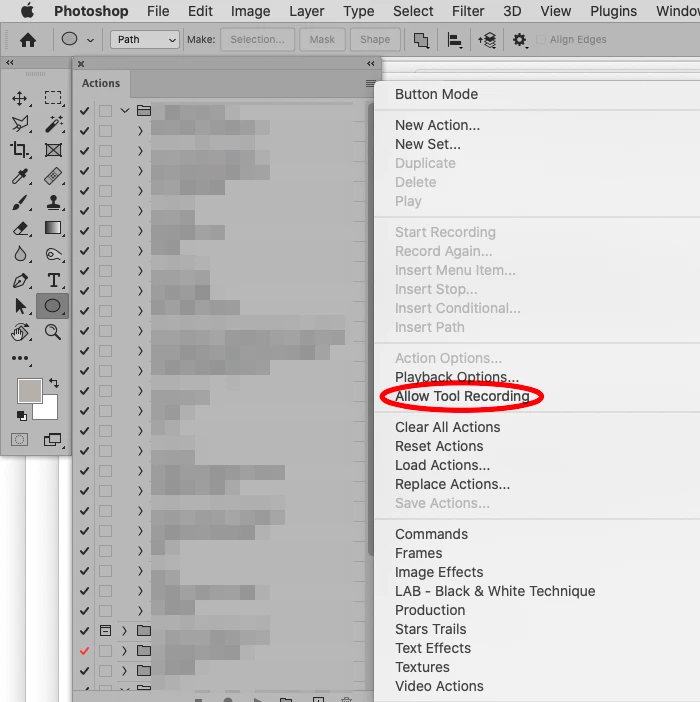The width and height of the screenshot is (700, 702).
Task: Choose Allow Tool Recording
Action: point(462,396)
